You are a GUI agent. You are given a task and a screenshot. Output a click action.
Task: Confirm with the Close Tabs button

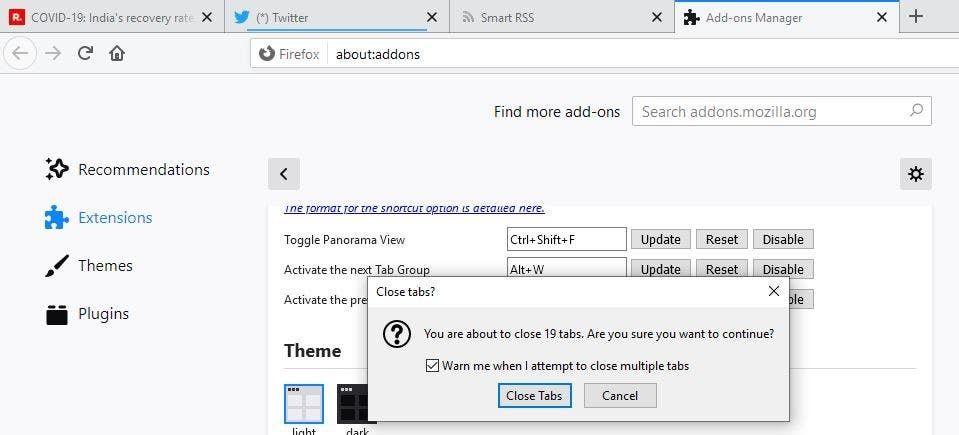[535, 396]
